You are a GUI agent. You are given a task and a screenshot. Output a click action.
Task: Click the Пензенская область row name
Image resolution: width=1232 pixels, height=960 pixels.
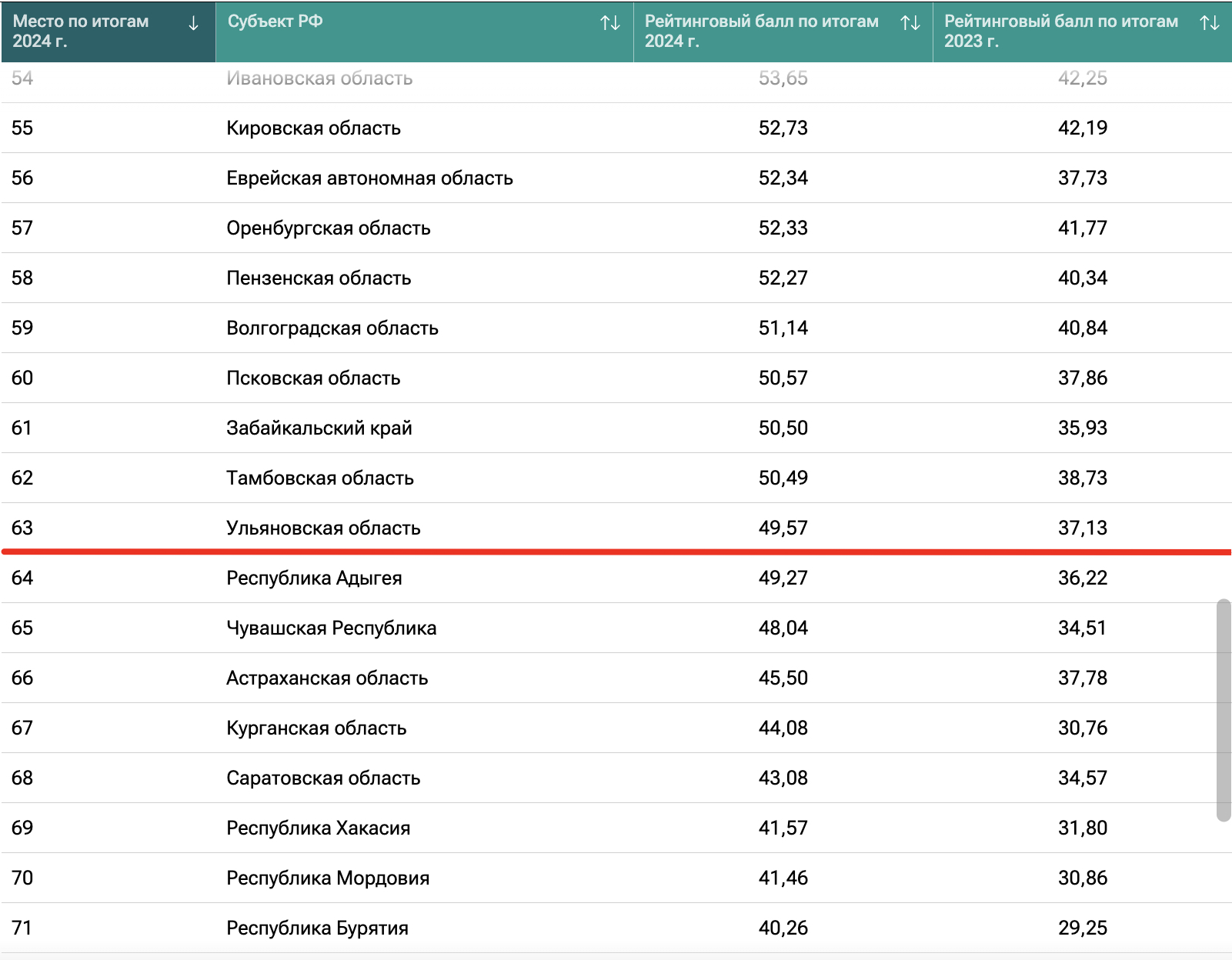coord(319,278)
